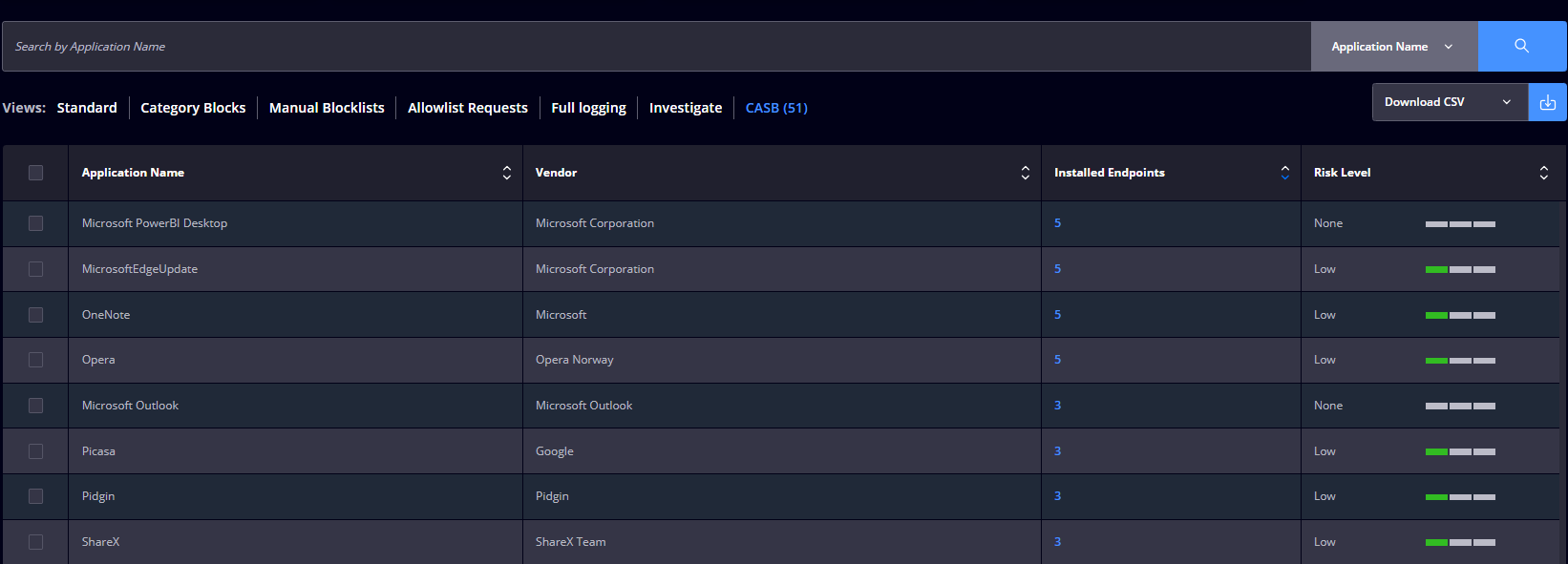Open installed endpoints count for Picasa
Image resolution: width=1568 pixels, height=564 pixels.
coord(1057,451)
